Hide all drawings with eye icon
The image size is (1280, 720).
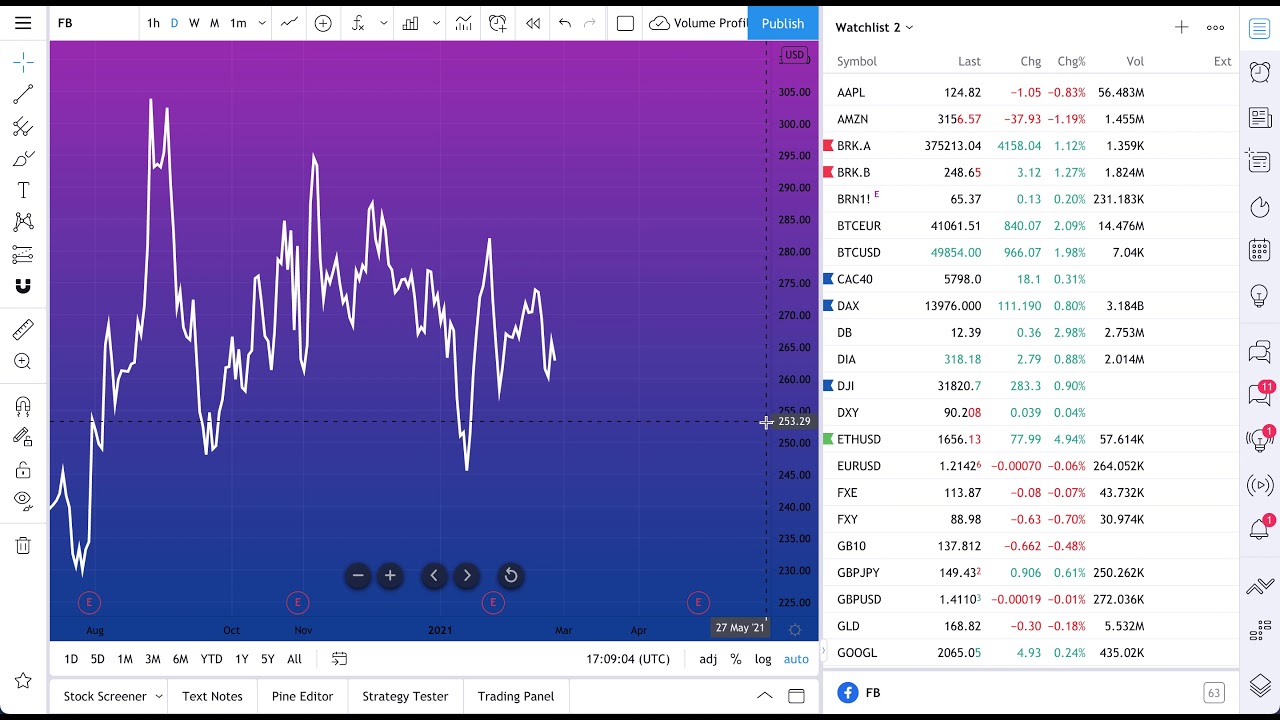point(23,501)
